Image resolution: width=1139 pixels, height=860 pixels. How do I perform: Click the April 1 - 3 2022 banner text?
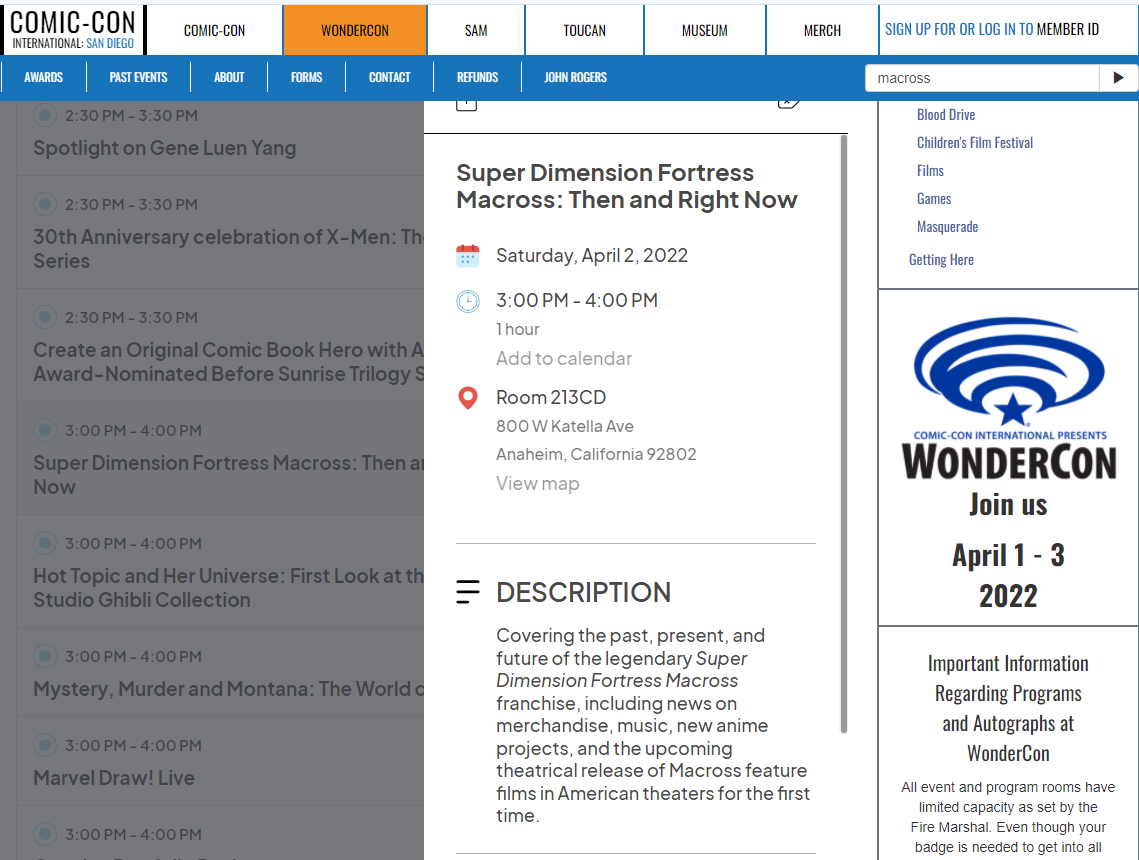click(x=1008, y=575)
